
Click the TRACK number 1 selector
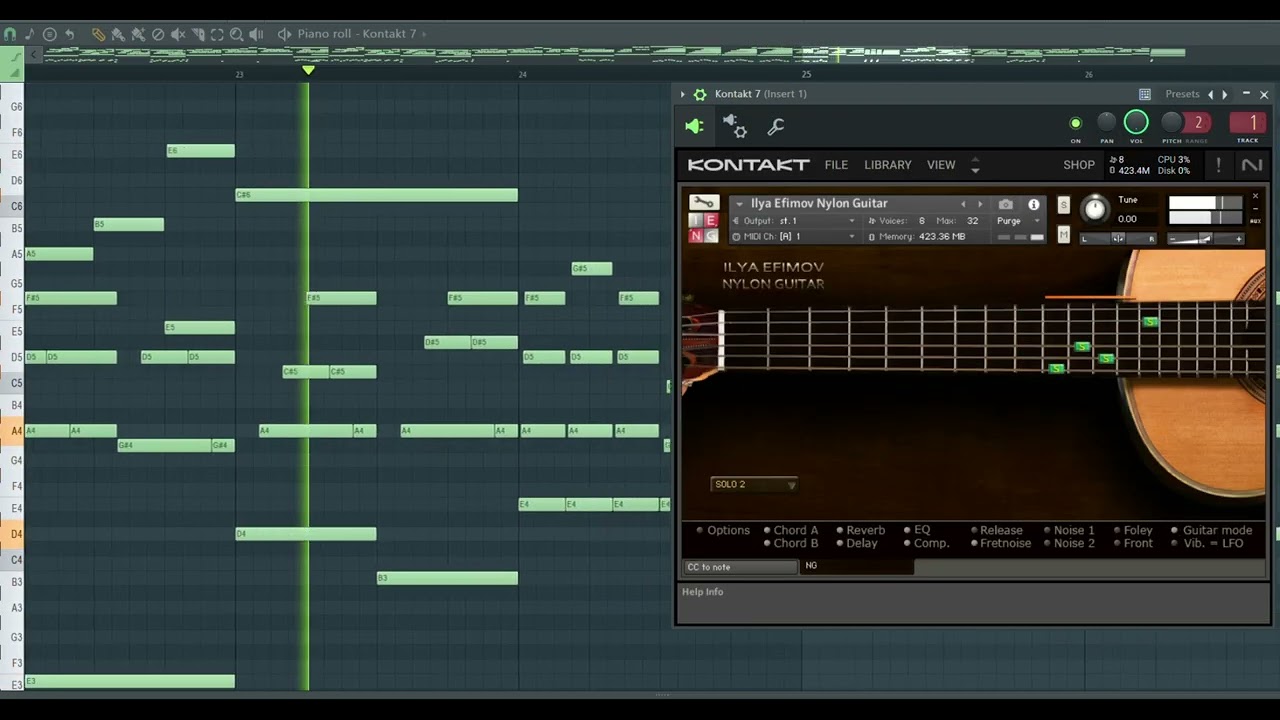[x=1248, y=123]
